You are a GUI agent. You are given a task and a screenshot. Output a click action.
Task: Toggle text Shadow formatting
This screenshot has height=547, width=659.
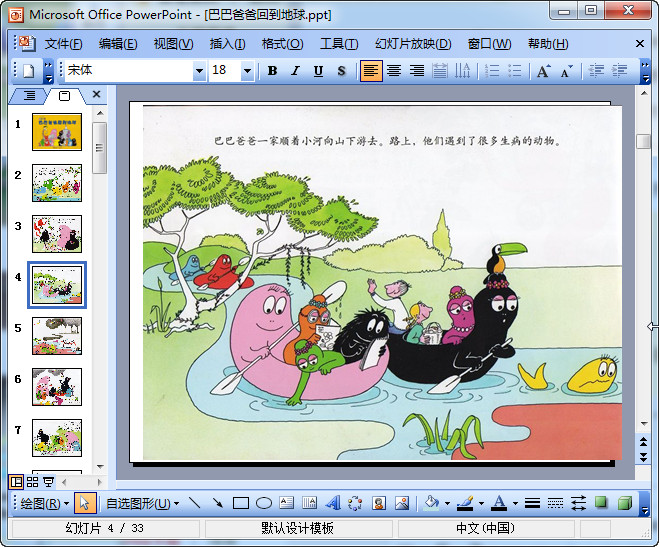(x=341, y=71)
